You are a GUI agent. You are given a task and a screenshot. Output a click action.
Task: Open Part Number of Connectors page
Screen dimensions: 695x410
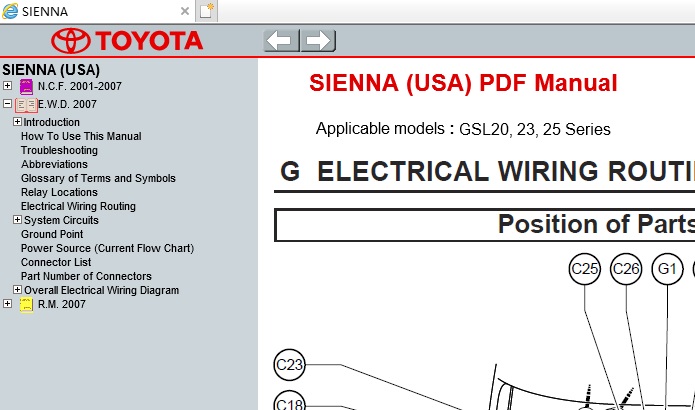coord(86,277)
